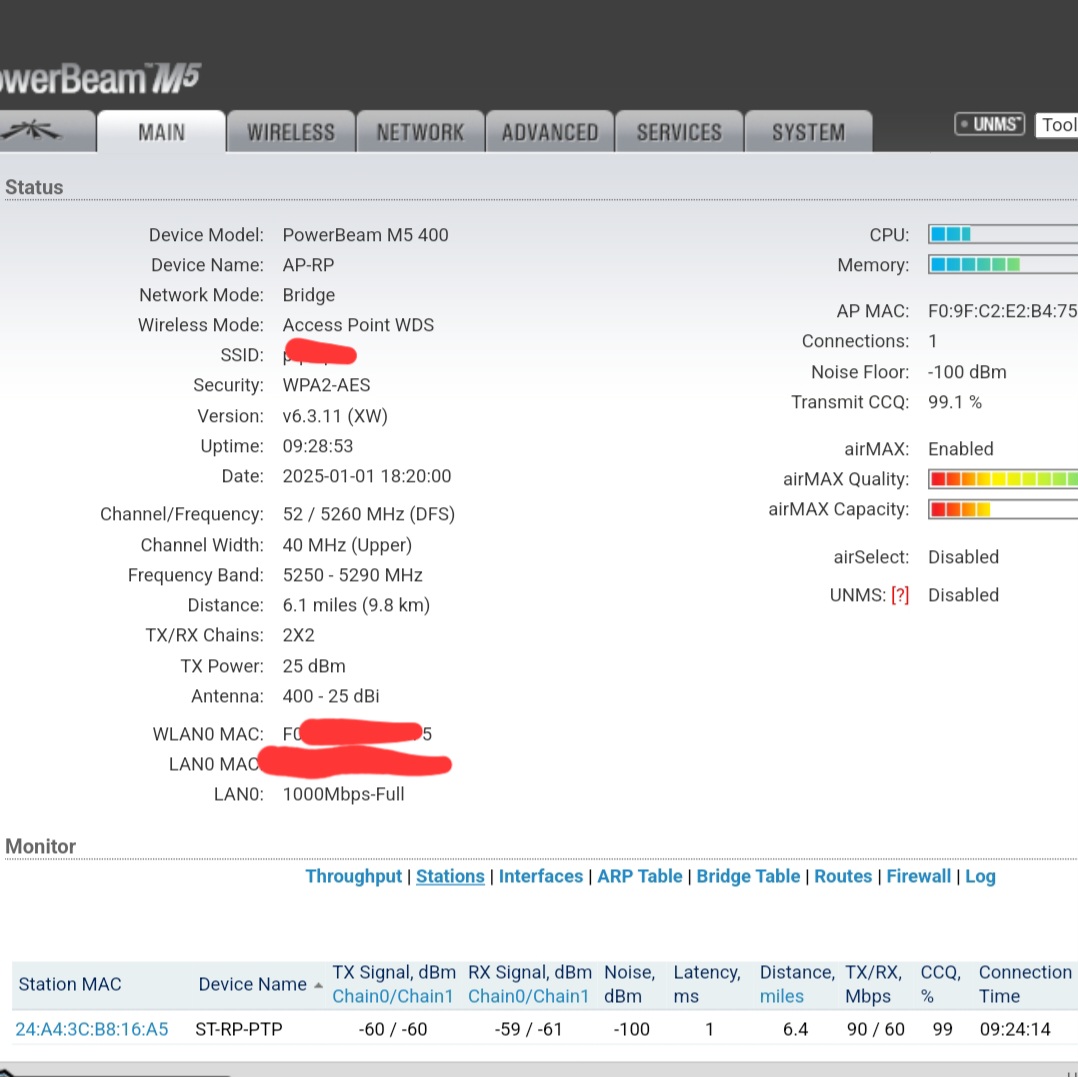
Task: Open the ADVANCED tab
Action: pos(549,131)
